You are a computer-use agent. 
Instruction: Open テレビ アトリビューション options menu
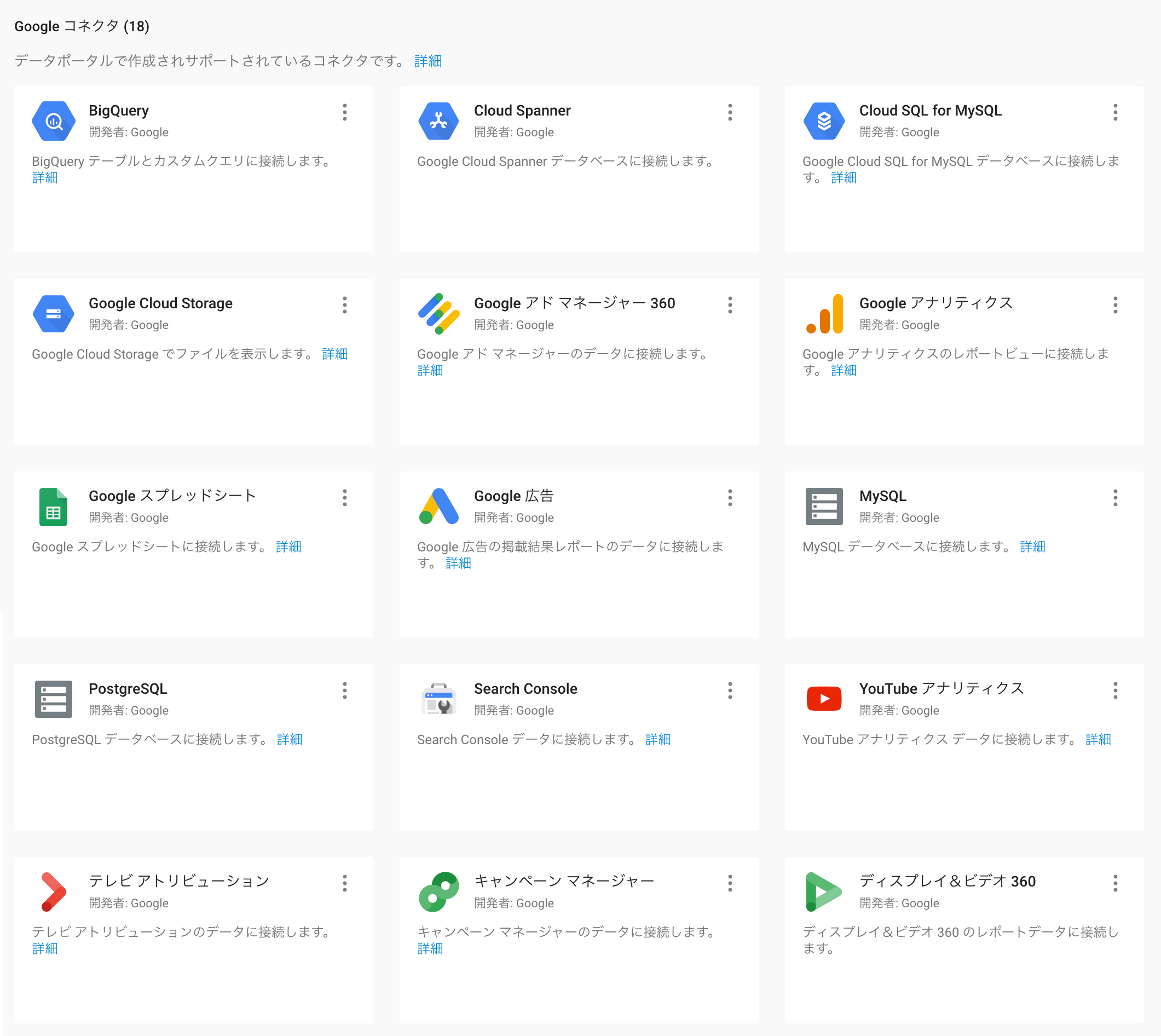click(x=344, y=883)
